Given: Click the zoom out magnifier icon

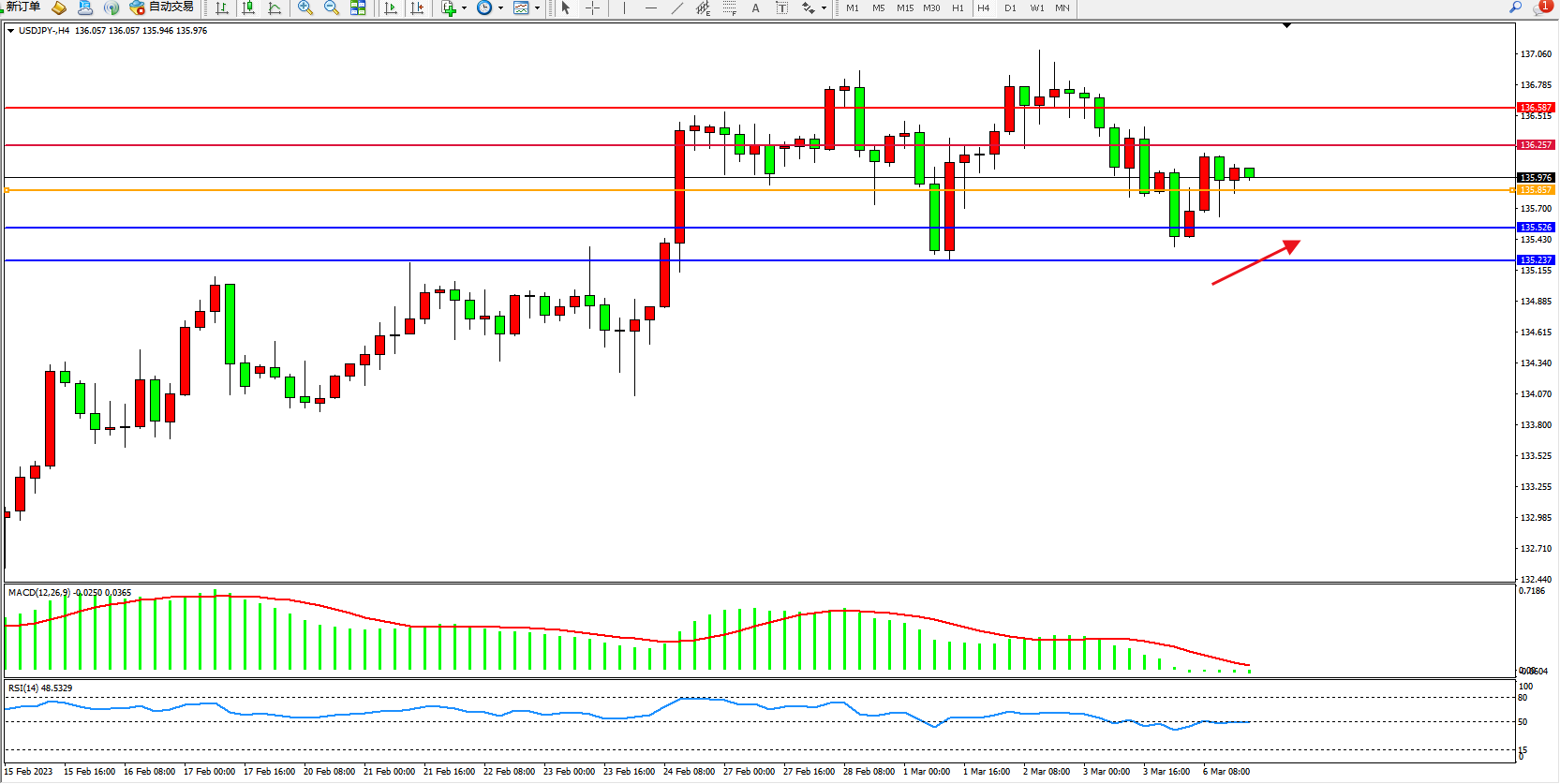Looking at the screenshot, I should pyautogui.click(x=332, y=7).
